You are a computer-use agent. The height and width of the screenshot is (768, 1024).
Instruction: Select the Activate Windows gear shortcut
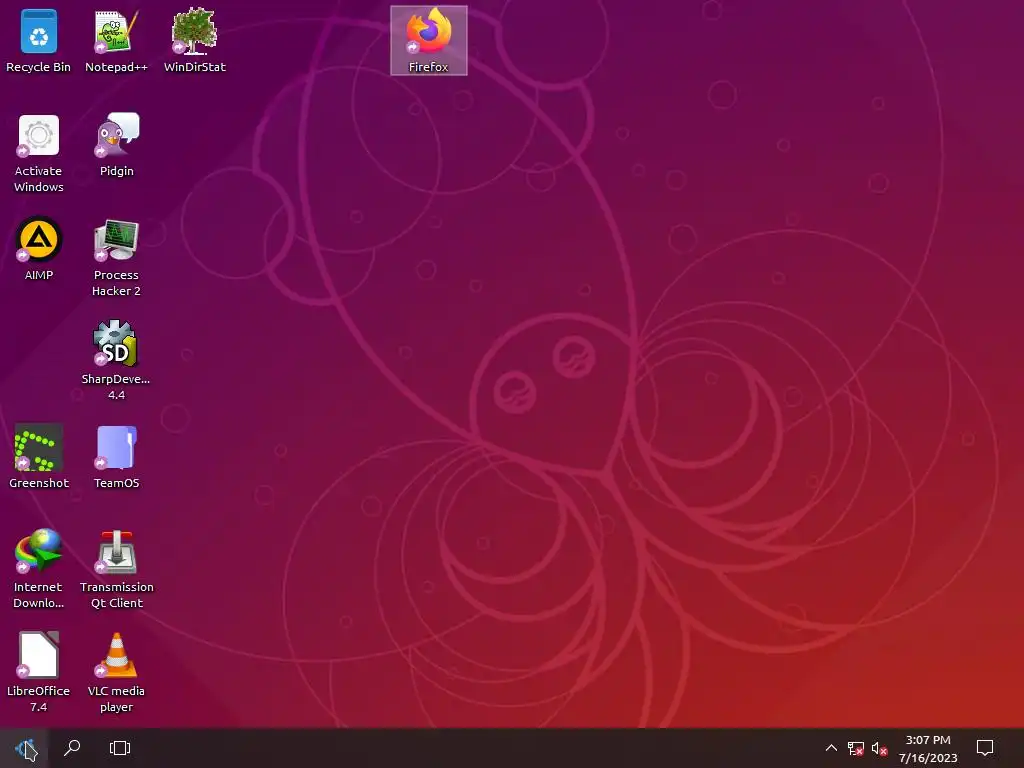click(39, 153)
